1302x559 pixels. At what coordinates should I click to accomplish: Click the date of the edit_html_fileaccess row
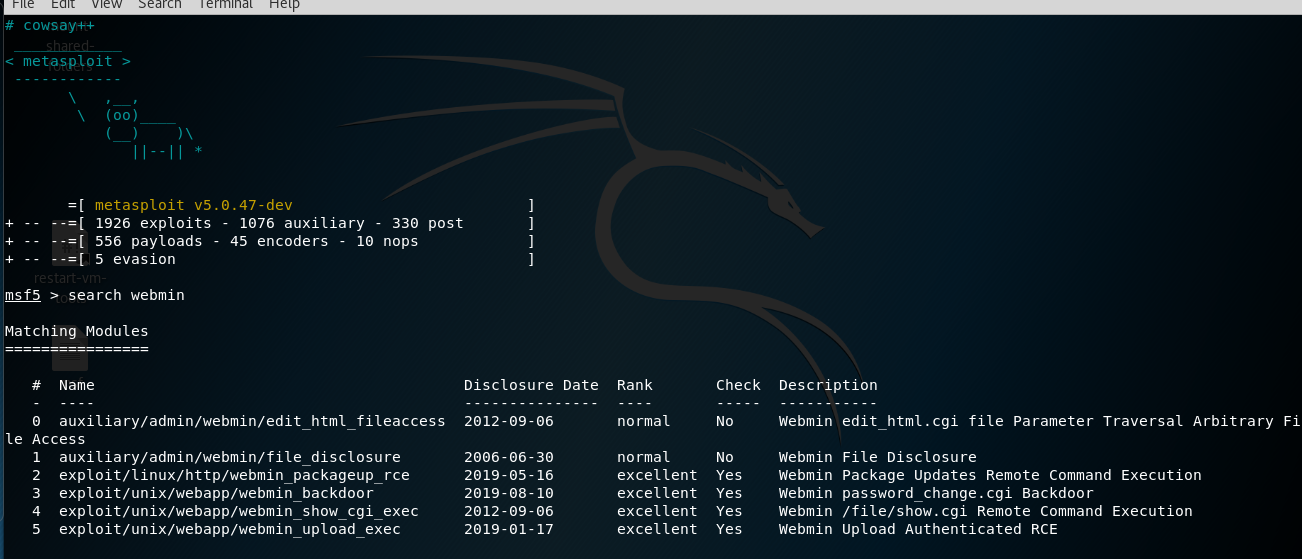pyautogui.click(x=509, y=422)
